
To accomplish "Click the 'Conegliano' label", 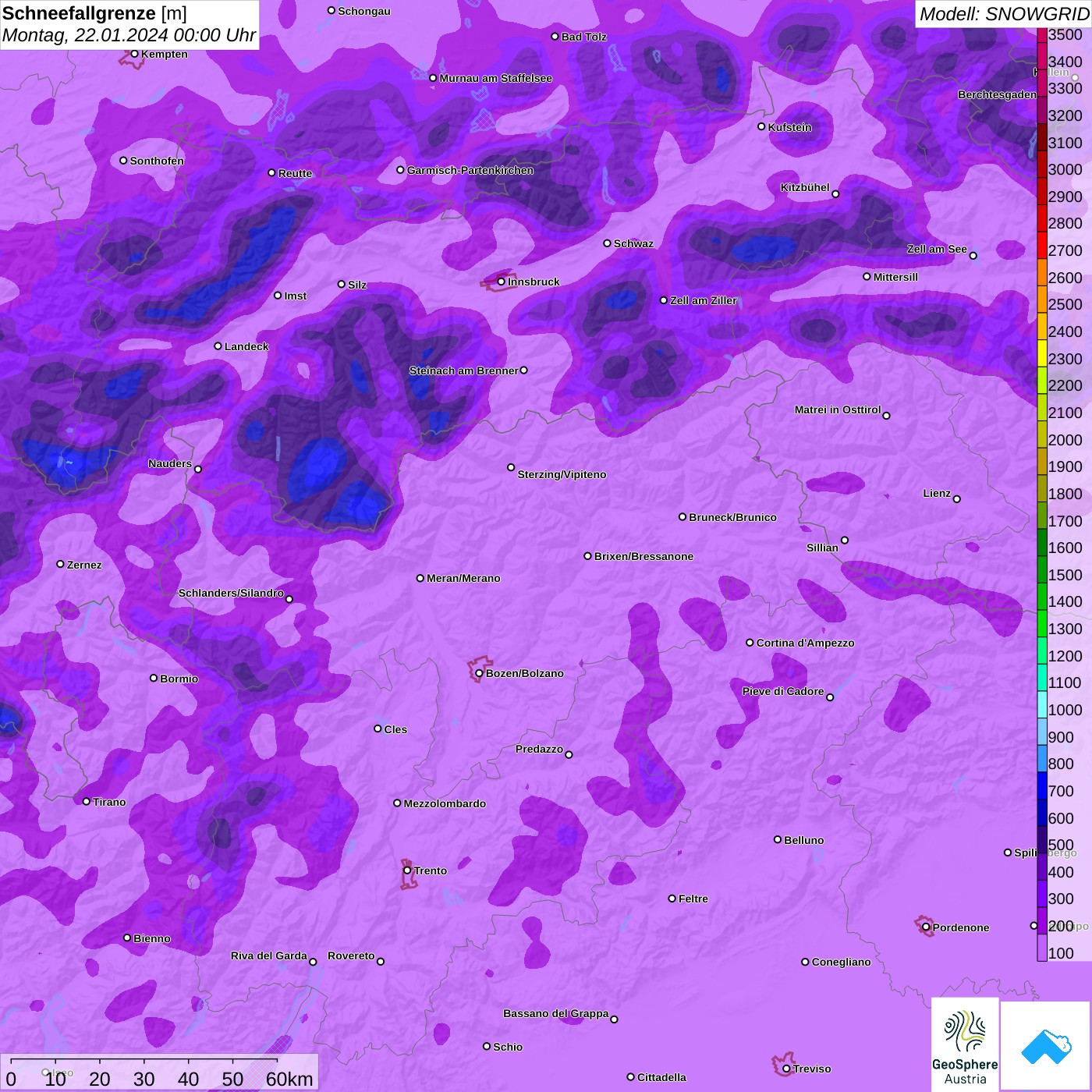I will click(x=841, y=962).
